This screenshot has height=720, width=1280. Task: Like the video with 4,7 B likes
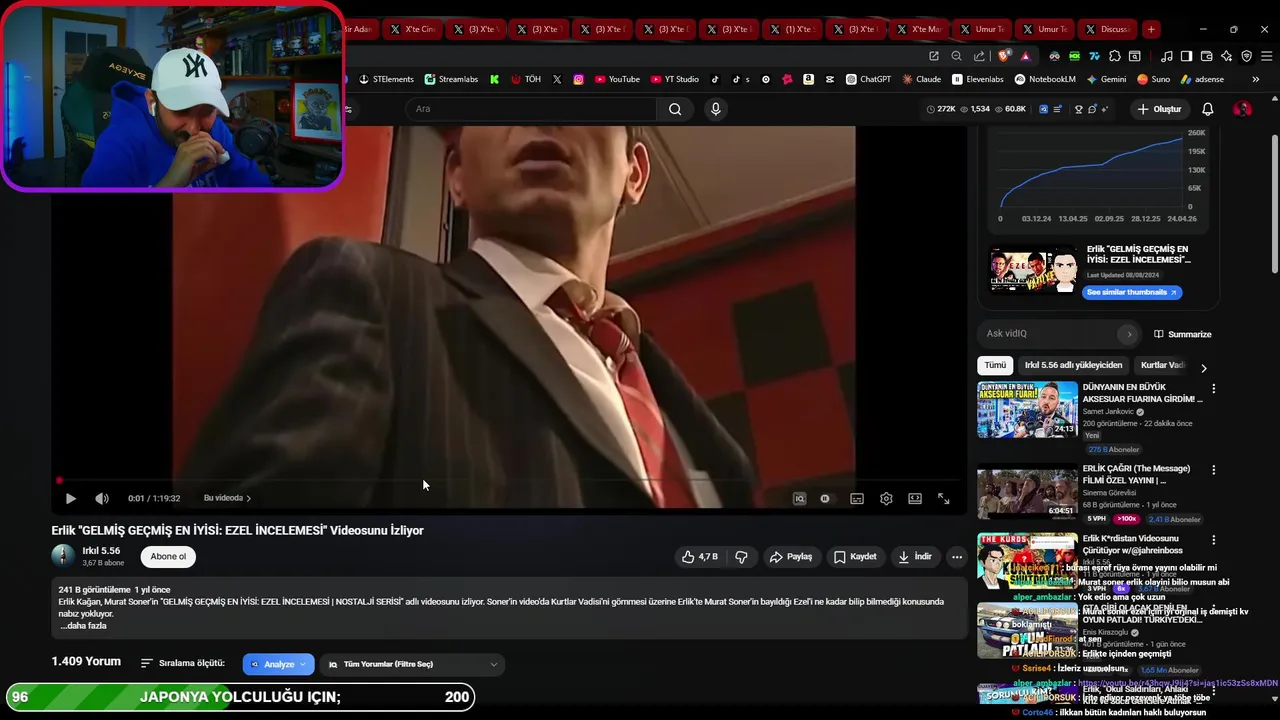point(700,557)
